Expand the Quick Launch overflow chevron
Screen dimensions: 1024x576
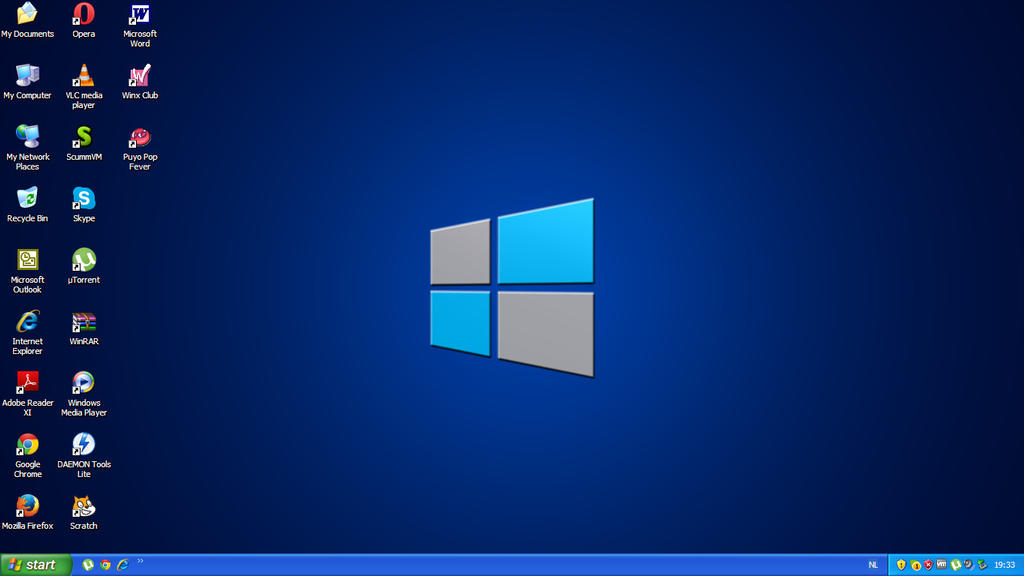[140, 561]
